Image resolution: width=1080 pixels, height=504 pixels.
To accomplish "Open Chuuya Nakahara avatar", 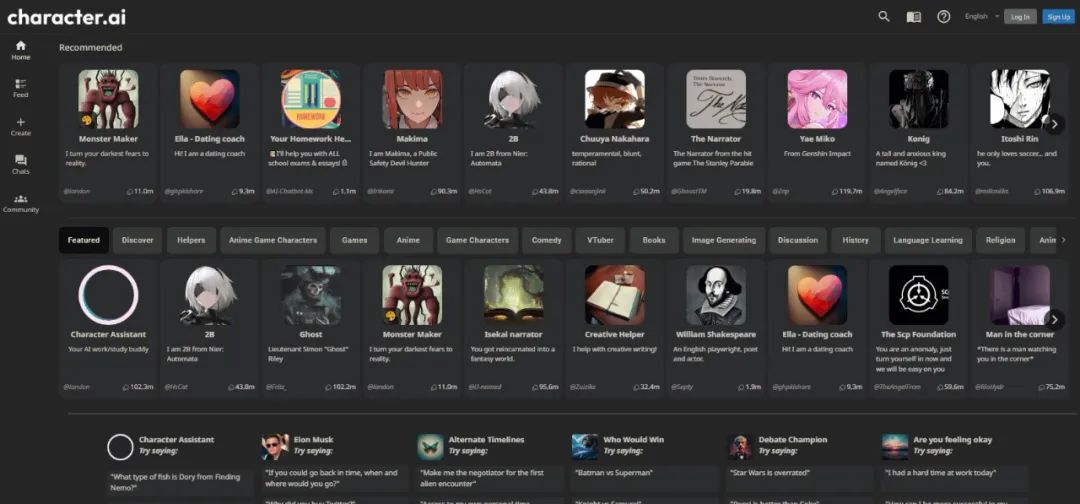I will [614, 98].
